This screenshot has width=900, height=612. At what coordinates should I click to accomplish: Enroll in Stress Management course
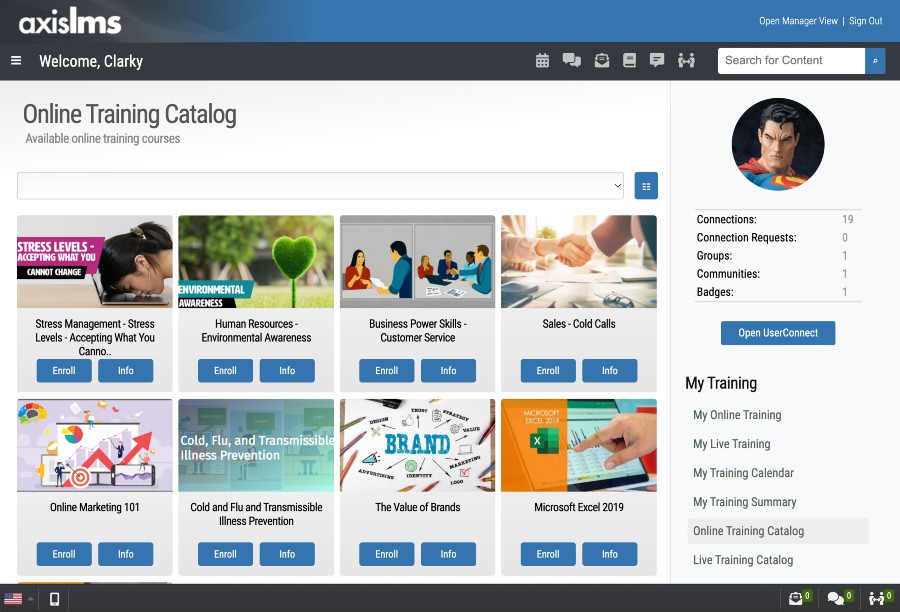pyautogui.click(x=64, y=371)
